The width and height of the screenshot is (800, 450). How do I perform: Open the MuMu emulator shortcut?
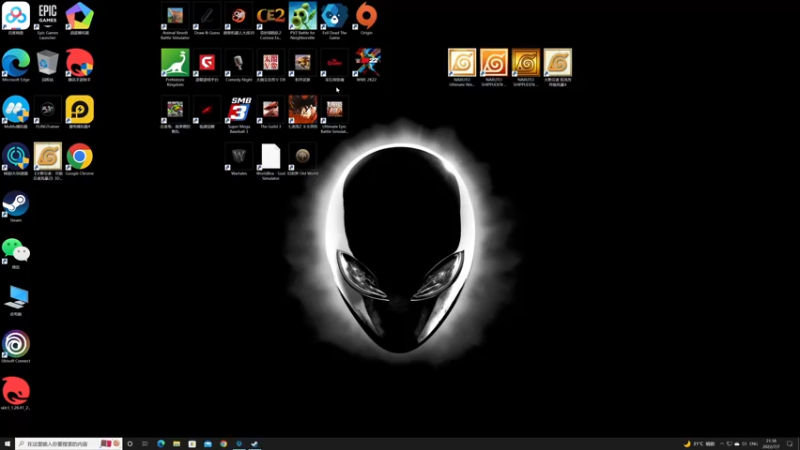coord(16,112)
